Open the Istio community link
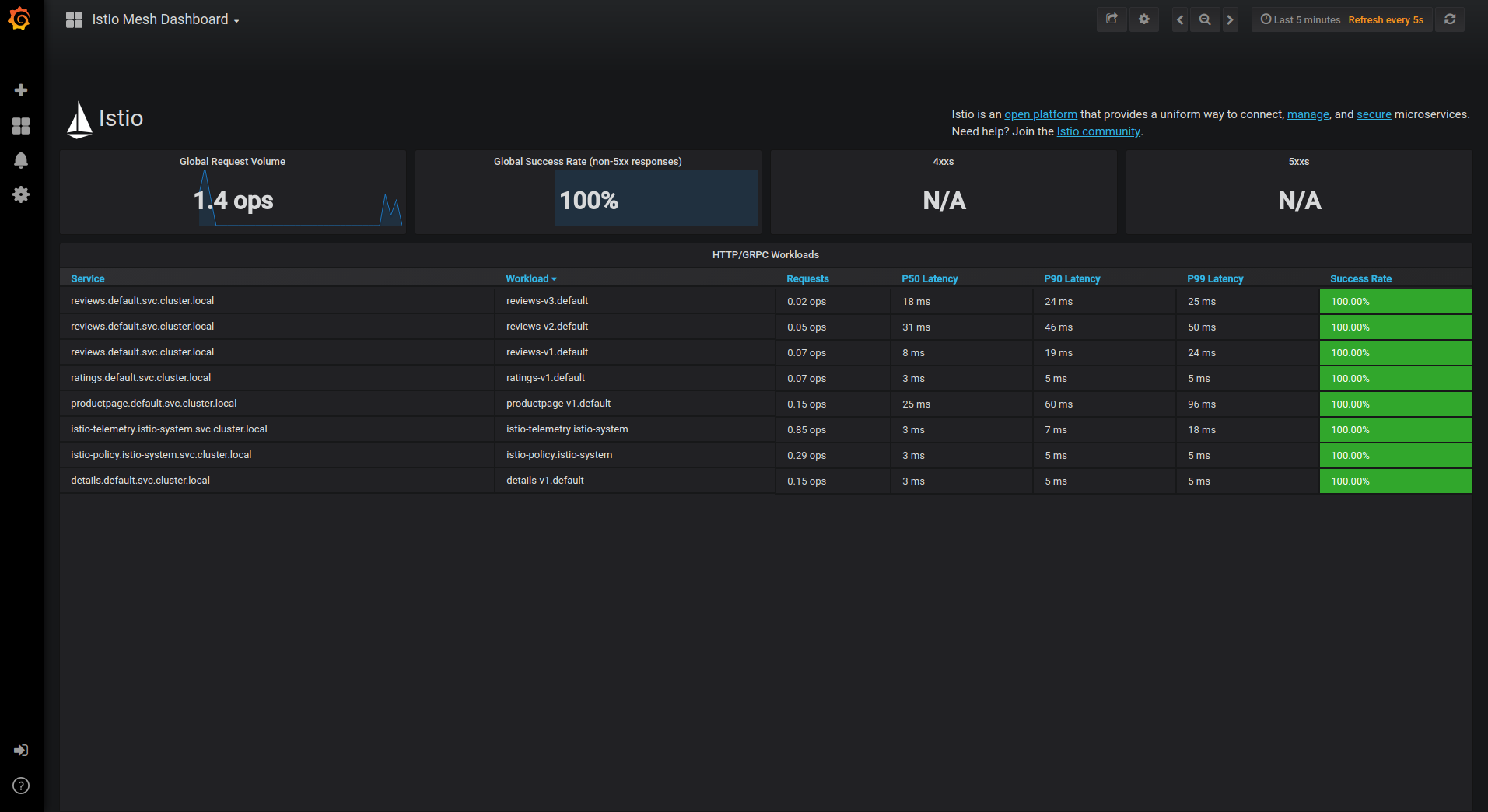 (1098, 131)
